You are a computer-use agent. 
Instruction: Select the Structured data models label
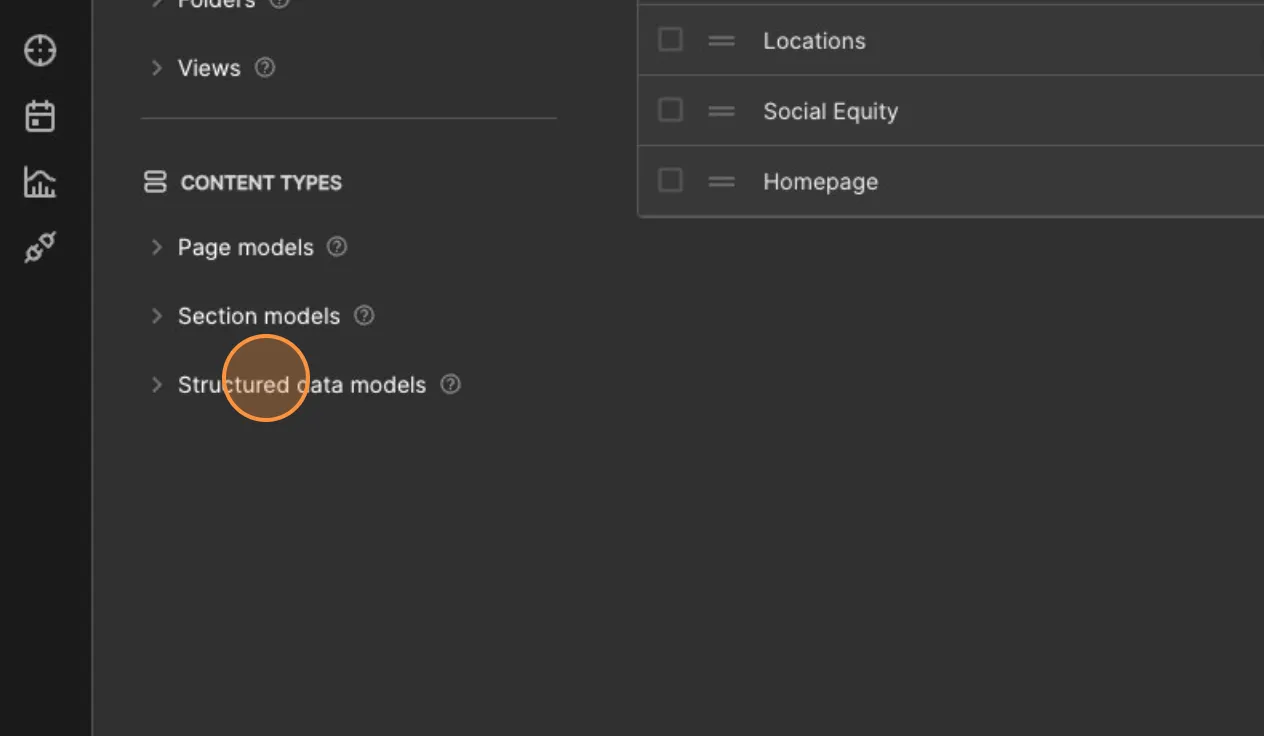[x=302, y=385]
